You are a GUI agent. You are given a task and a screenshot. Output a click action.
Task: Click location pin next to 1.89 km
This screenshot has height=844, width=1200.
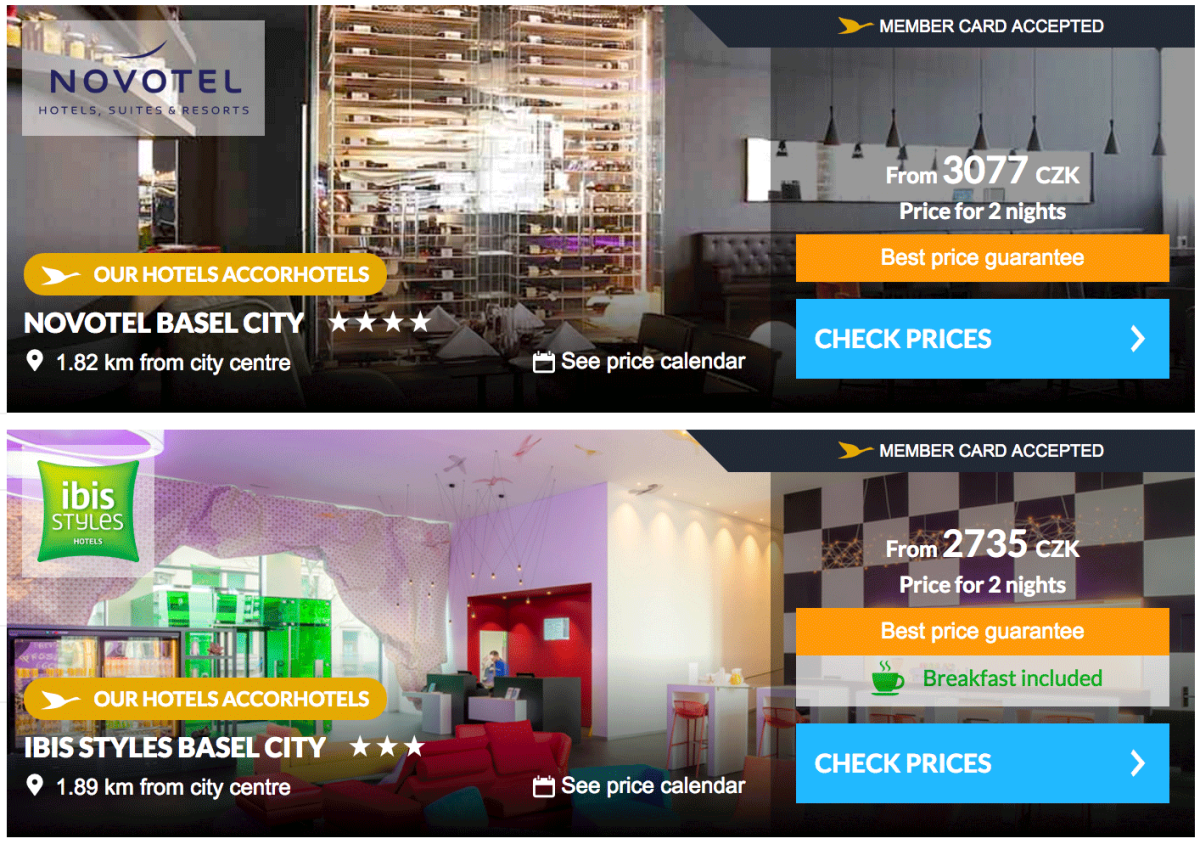[35, 786]
